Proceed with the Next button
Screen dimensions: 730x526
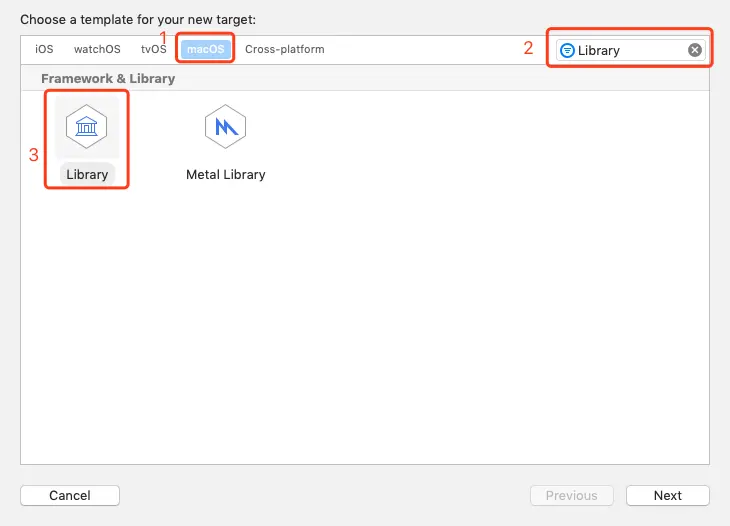click(668, 495)
